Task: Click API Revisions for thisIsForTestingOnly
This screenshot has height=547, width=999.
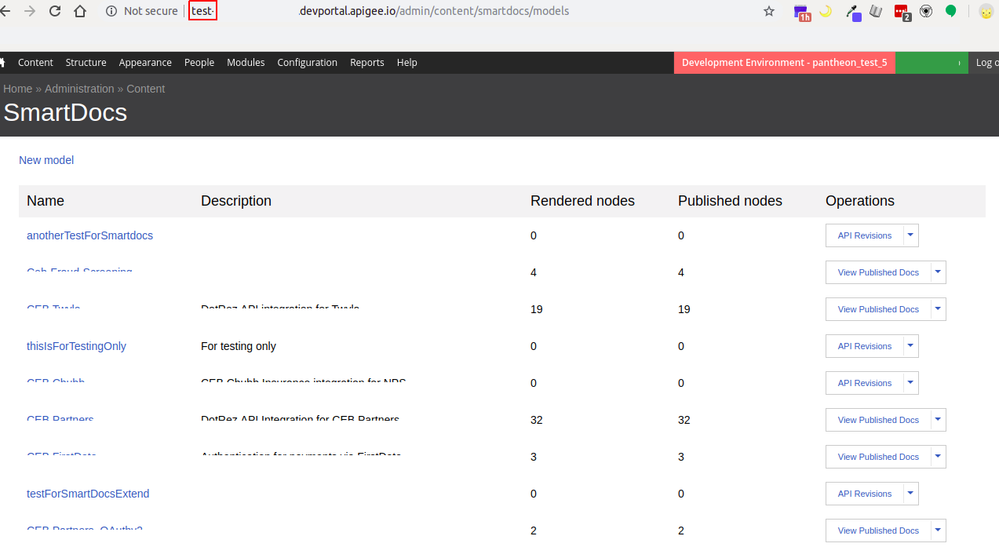Action: pos(864,346)
